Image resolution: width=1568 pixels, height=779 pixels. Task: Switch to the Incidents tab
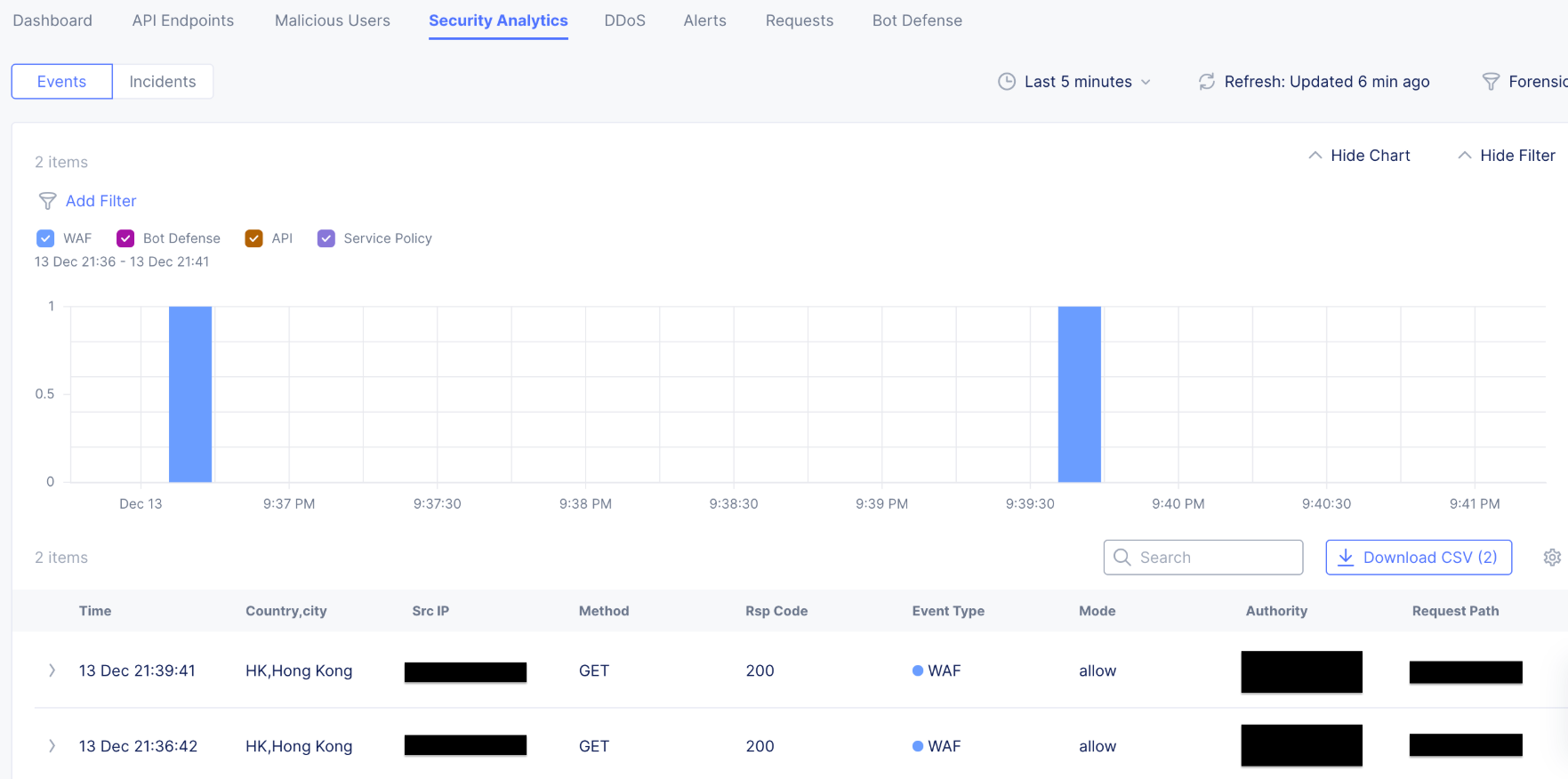[x=162, y=82]
